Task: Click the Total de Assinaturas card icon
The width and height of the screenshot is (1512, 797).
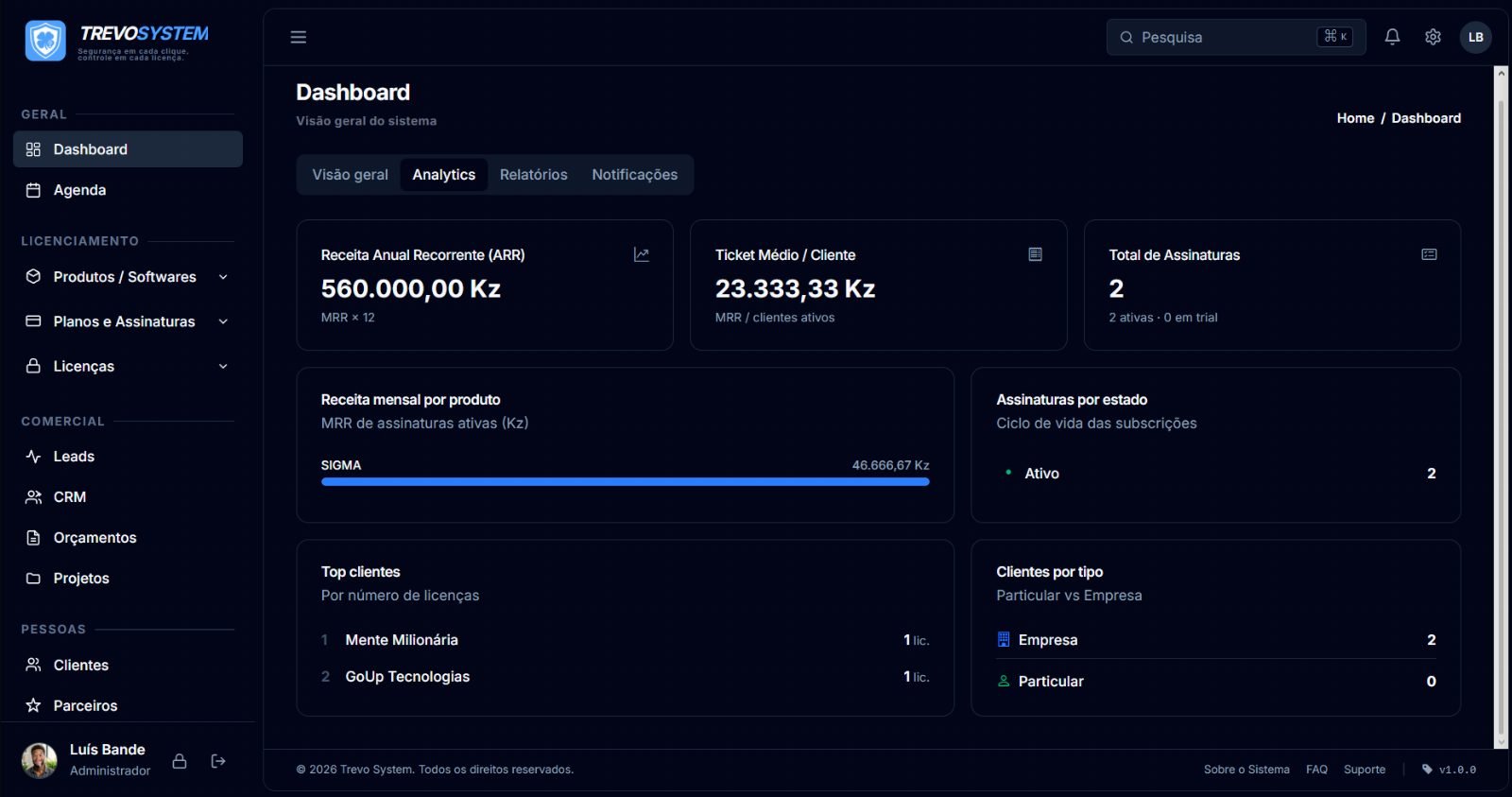Action: pyautogui.click(x=1429, y=254)
